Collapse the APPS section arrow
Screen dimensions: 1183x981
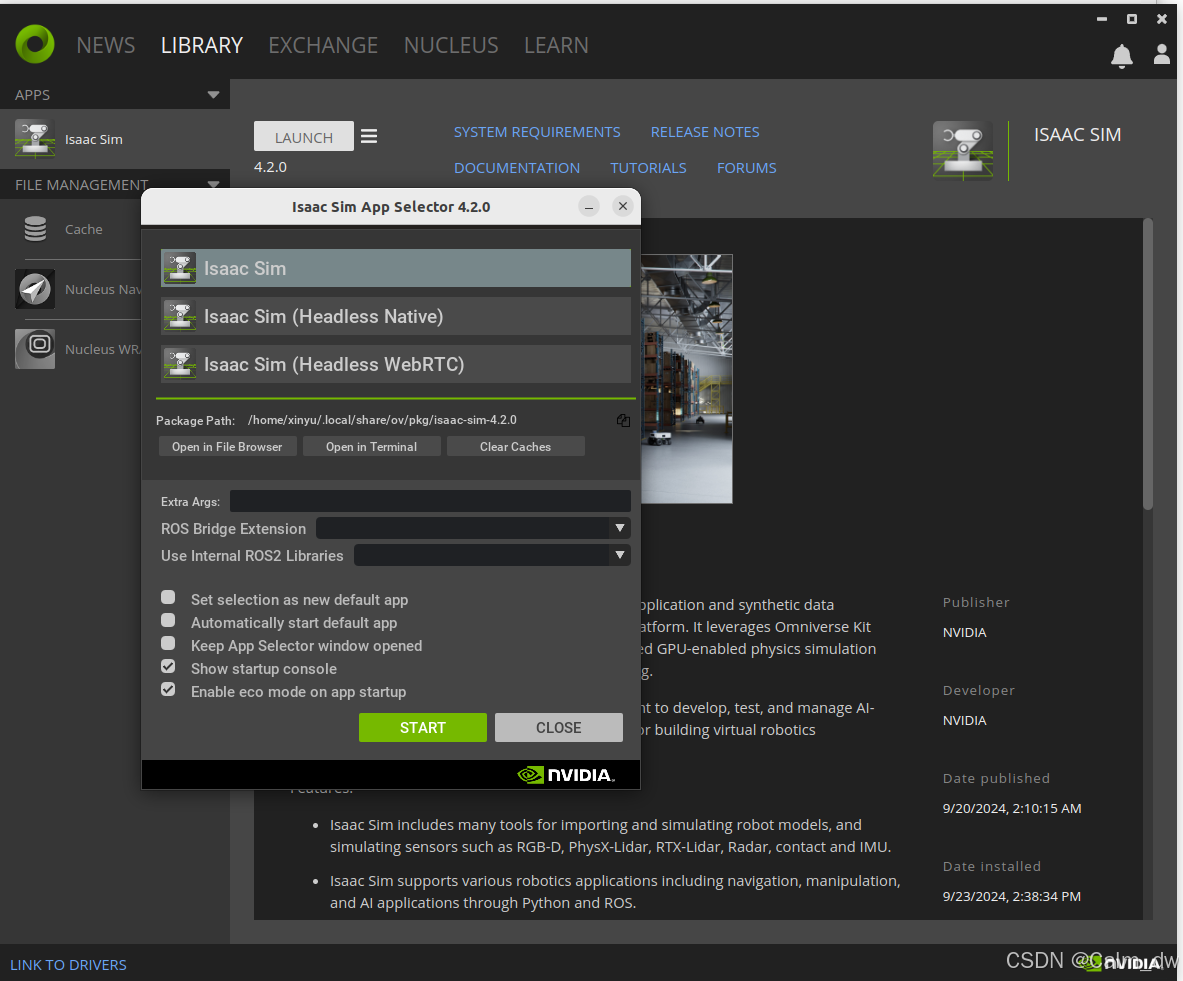point(214,95)
